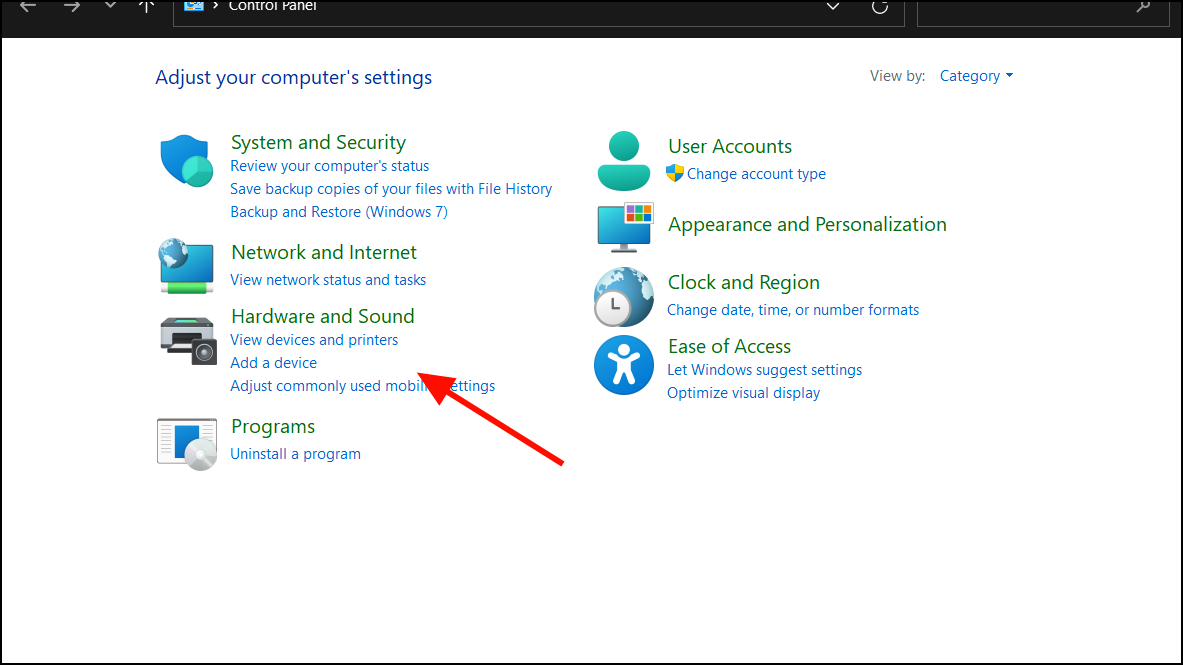Click the UAC shield beside Change account type

coord(674,174)
